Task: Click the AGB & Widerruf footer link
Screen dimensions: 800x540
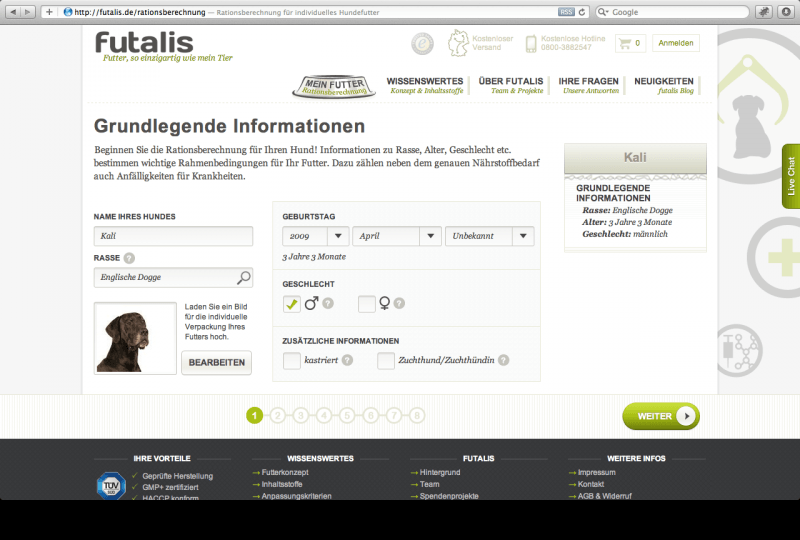Action: click(x=605, y=496)
